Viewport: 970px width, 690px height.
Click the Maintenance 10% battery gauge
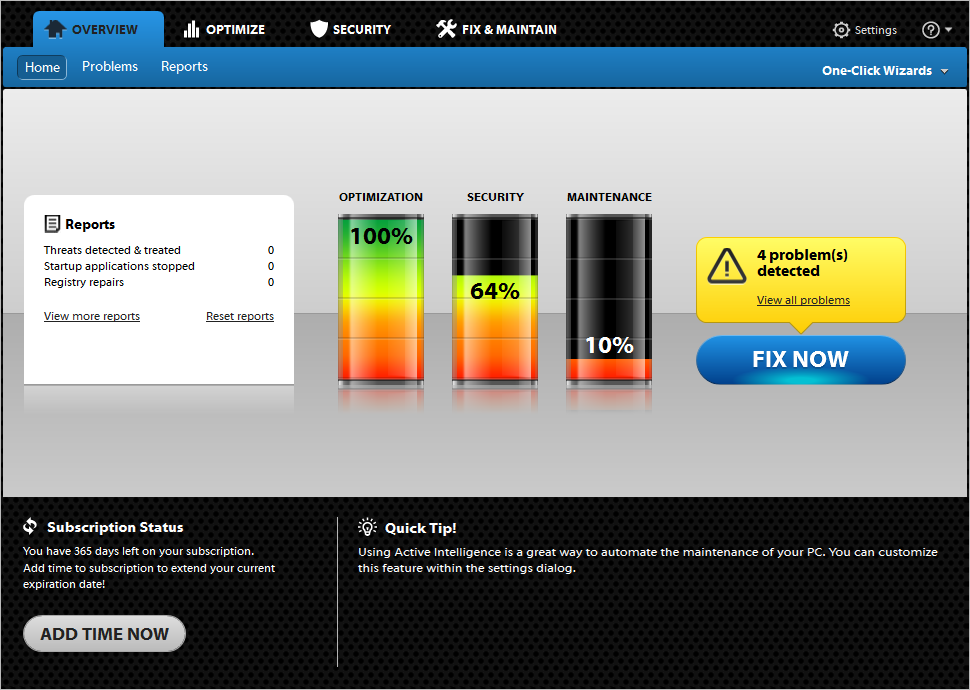(608, 298)
